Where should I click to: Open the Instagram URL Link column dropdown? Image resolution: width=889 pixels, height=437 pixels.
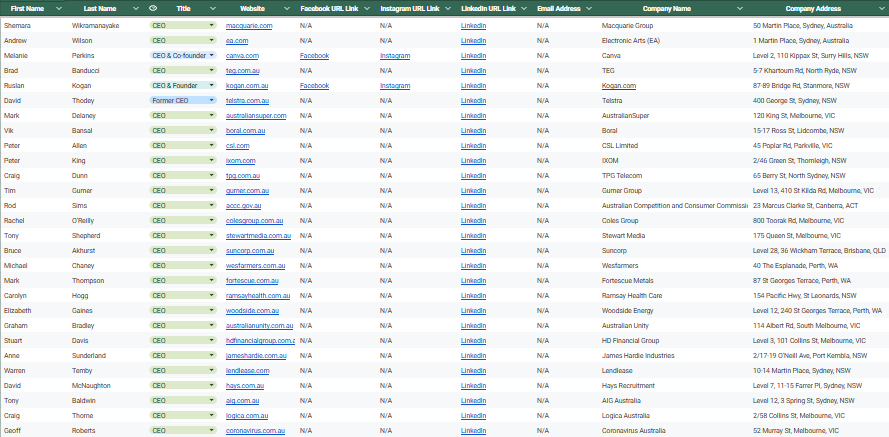(447, 9)
